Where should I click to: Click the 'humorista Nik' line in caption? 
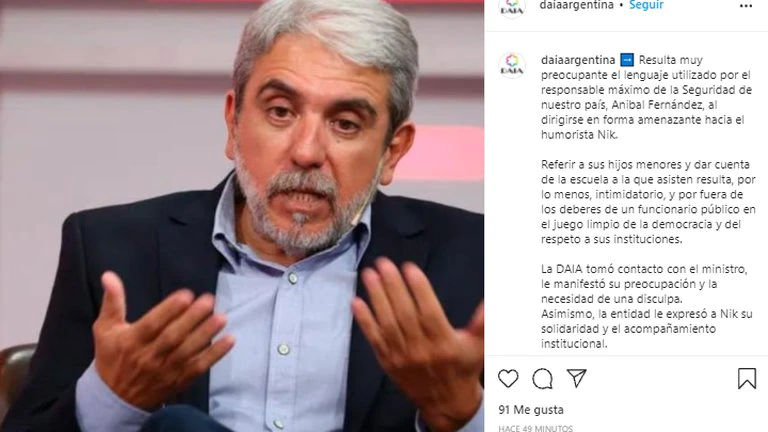pyautogui.click(x=579, y=135)
